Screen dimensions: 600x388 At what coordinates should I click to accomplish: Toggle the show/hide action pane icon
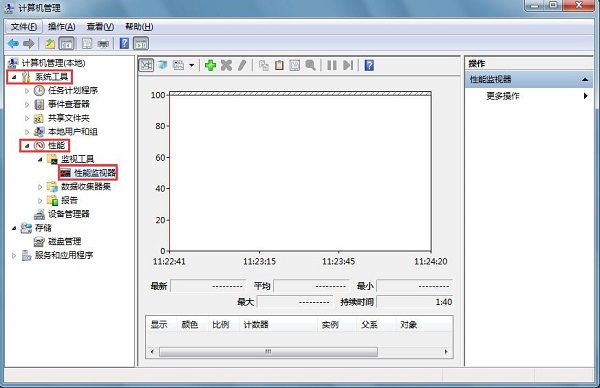[141, 44]
